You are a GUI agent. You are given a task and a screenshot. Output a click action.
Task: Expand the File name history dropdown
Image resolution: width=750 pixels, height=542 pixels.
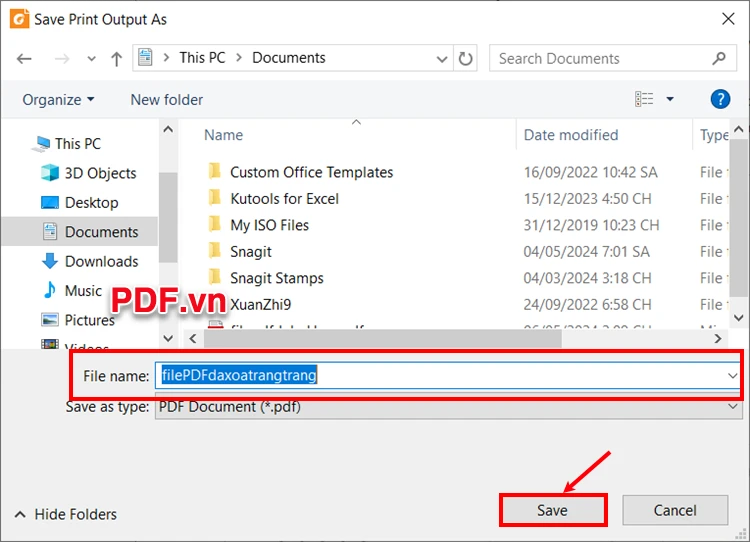[x=732, y=376]
